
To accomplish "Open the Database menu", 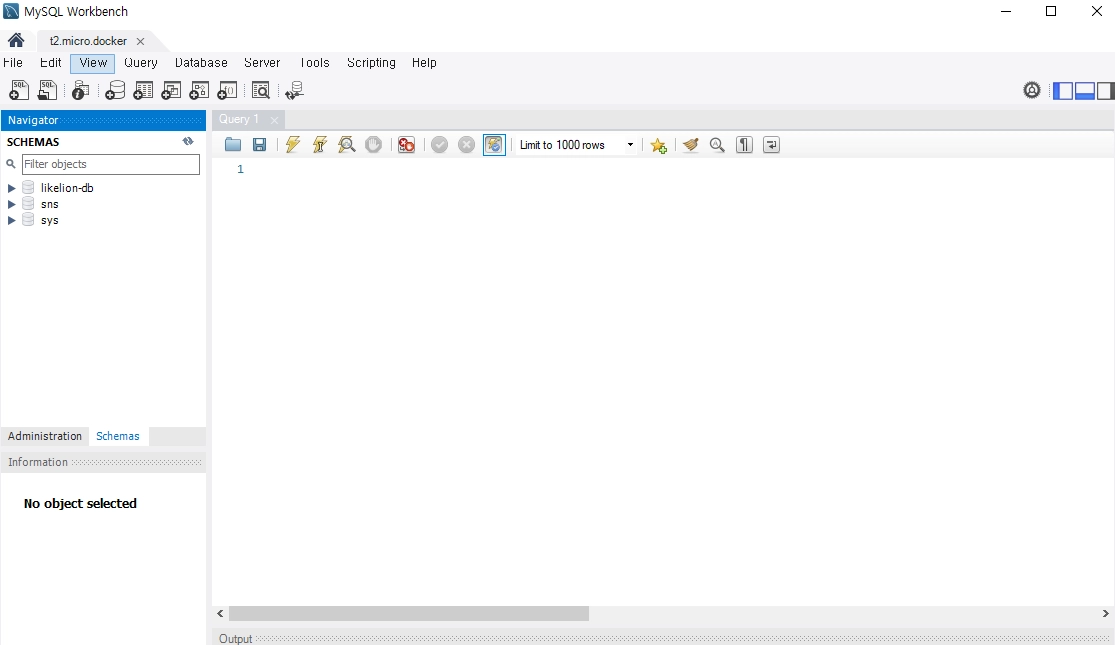I will click(201, 63).
